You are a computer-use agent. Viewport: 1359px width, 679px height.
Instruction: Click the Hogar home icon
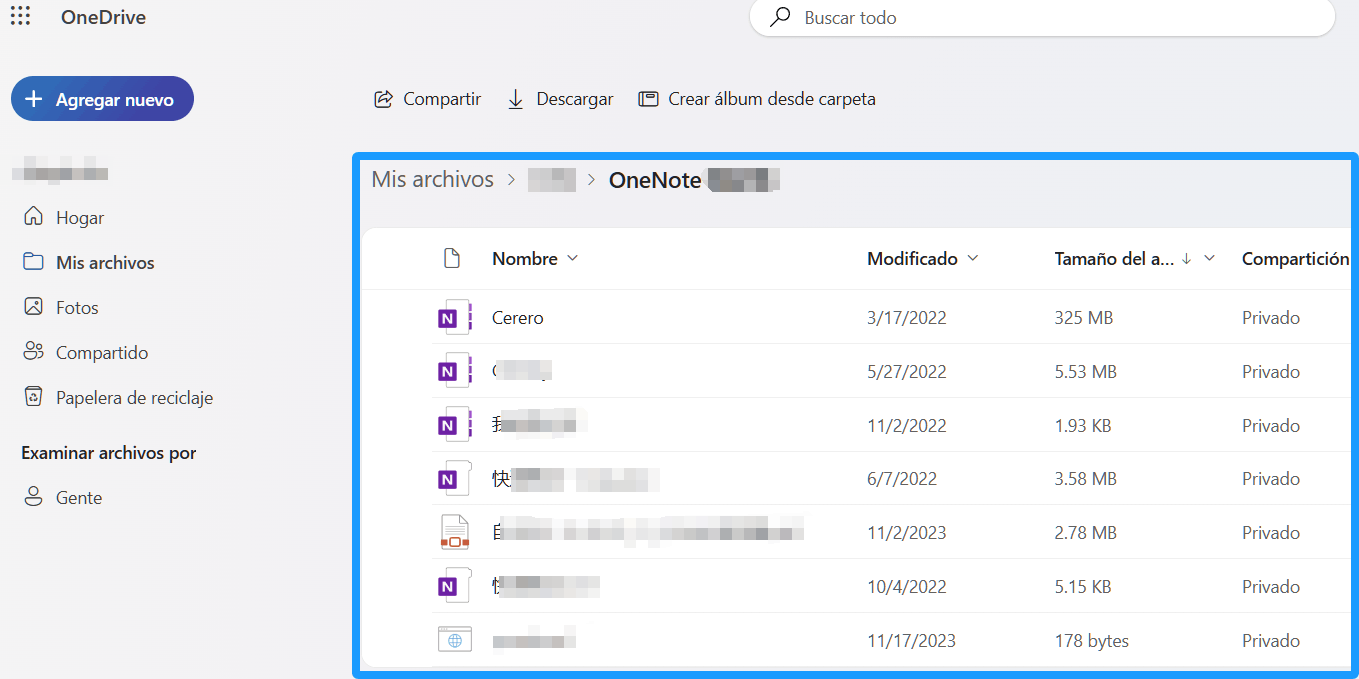33,217
